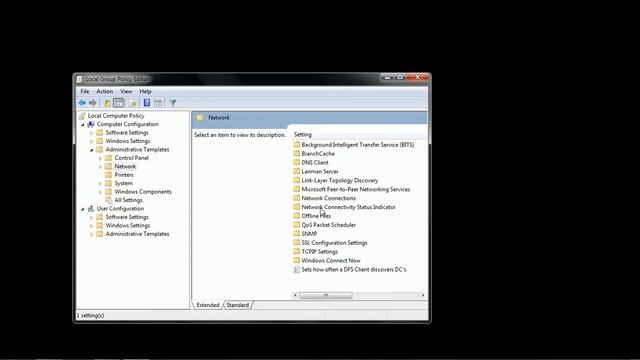Select Network in the left tree
The width and height of the screenshot is (640, 360).
(125, 167)
